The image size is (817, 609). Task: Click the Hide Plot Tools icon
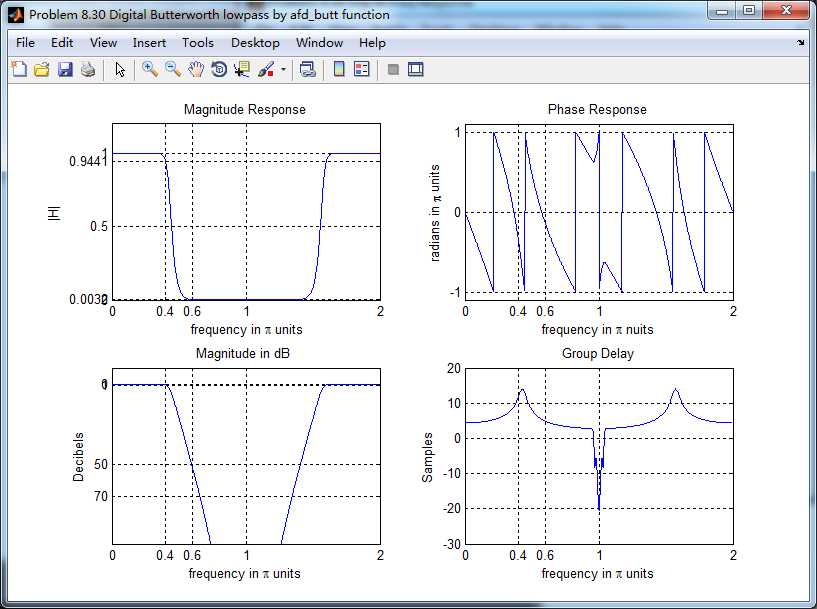[393, 69]
